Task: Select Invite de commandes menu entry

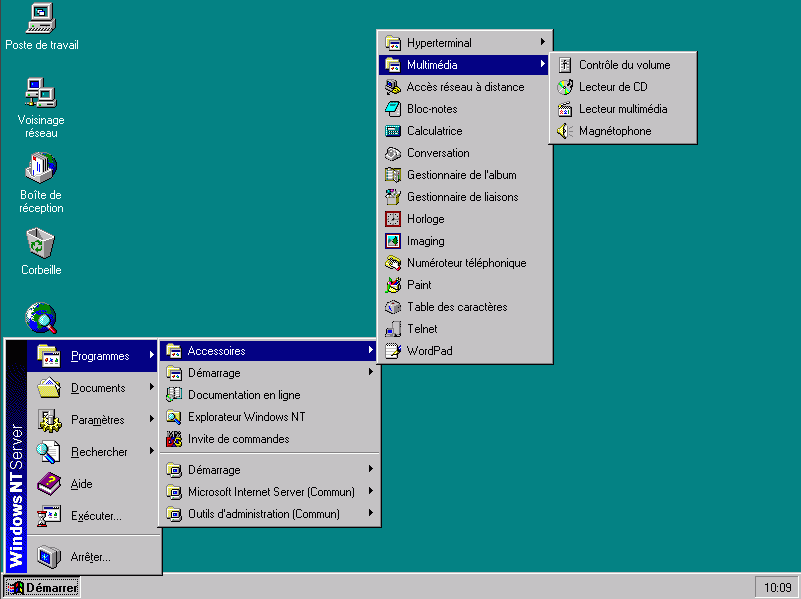Action: [x=238, y=439]
